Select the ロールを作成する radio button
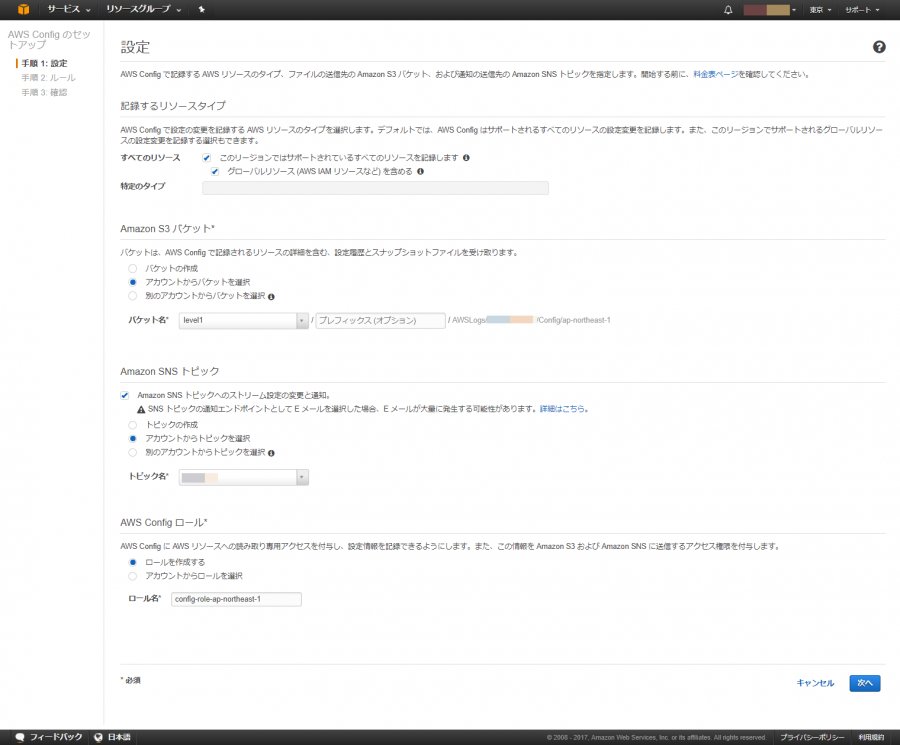Image resolution: width=900 pixels, height=745 pixels. (133, 562)
